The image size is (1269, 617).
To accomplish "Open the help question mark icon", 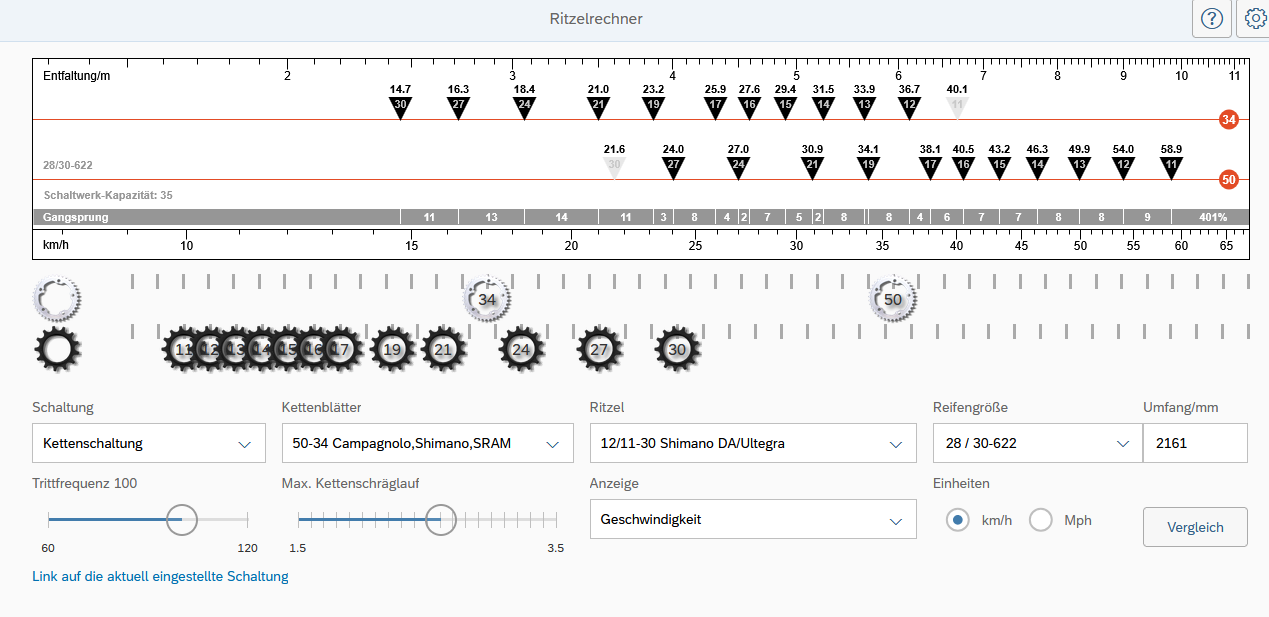I will pyautogui.click(x=1212, y=19).
